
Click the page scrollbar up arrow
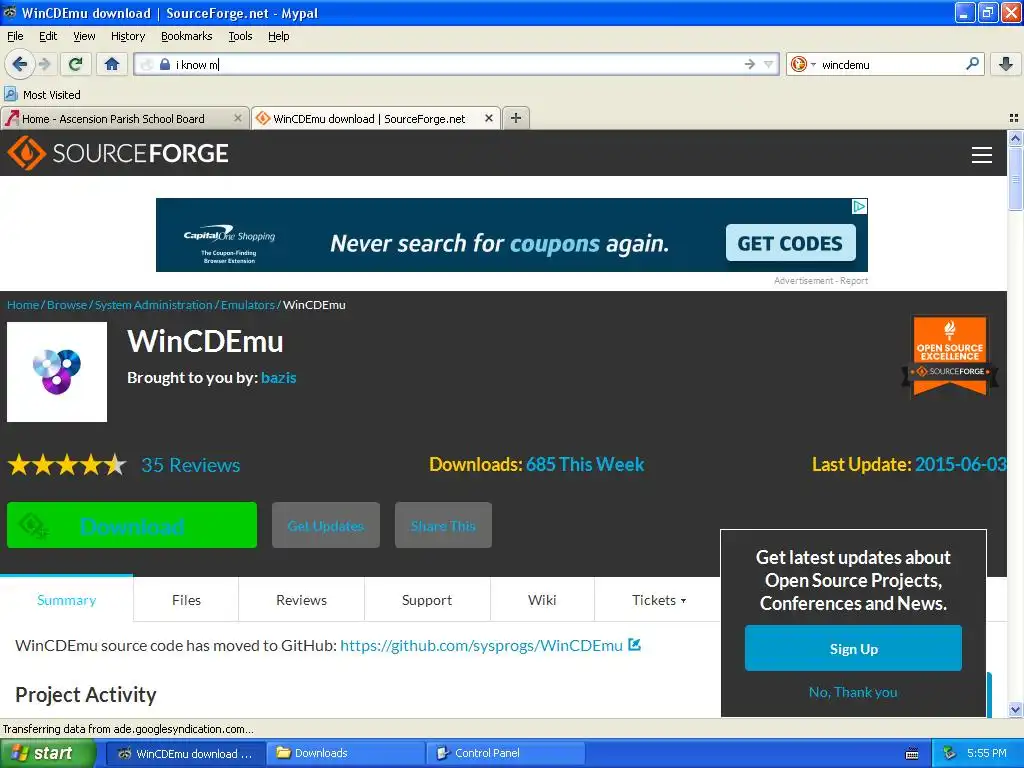click(1015, 138)
